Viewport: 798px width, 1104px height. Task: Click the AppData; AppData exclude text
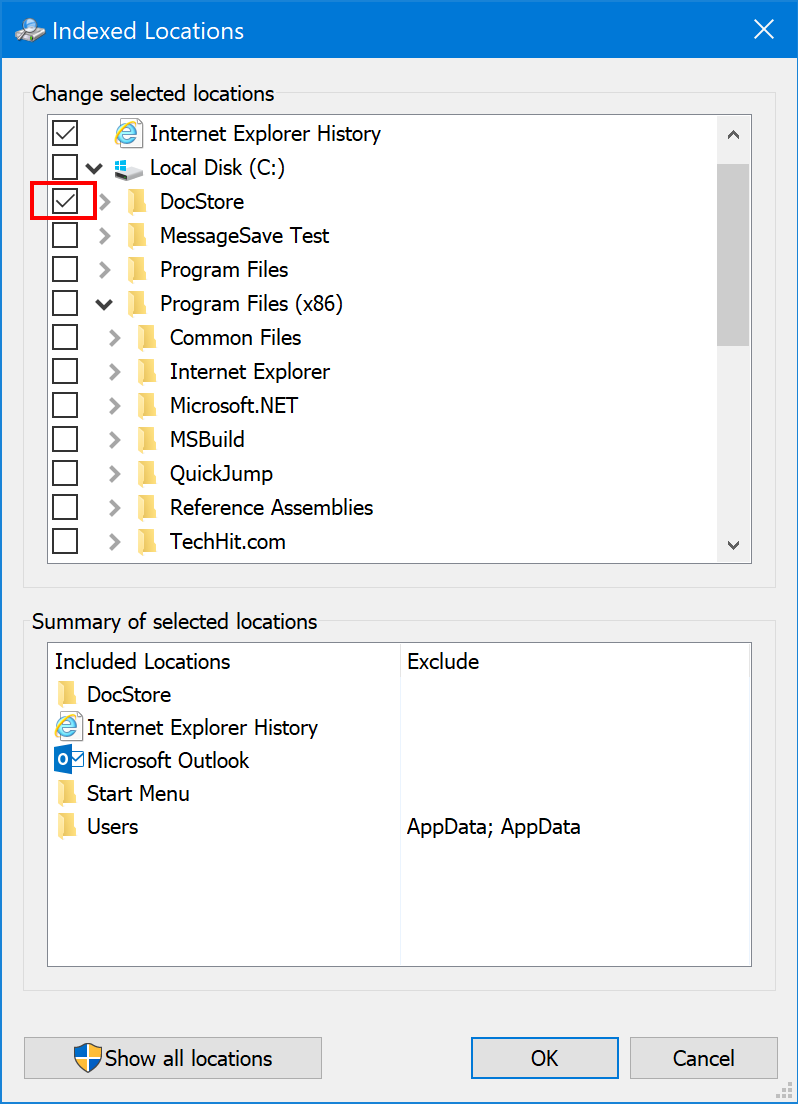pos(494,827)
